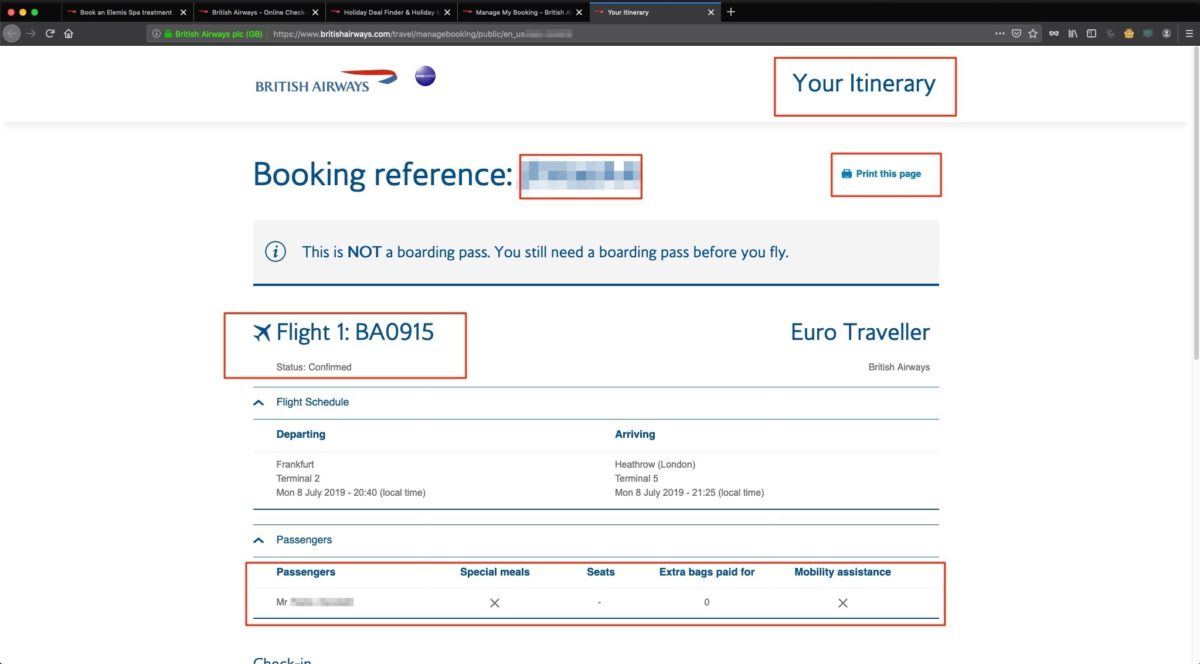1200x664 pixels.
Task: Open the Firefox account menu
Action: pos(1165,33)
